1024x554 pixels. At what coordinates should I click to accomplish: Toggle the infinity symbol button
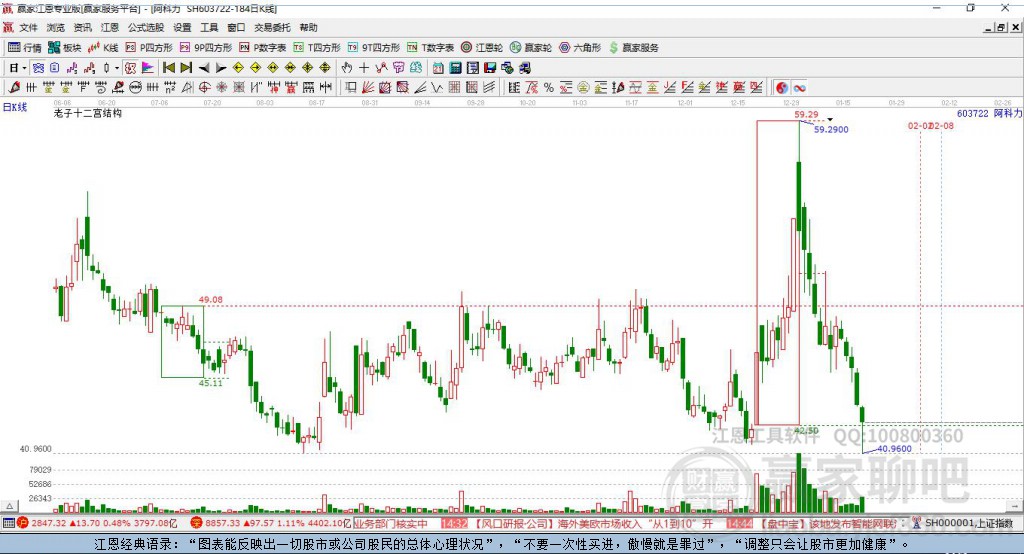(x=799, y=88)
